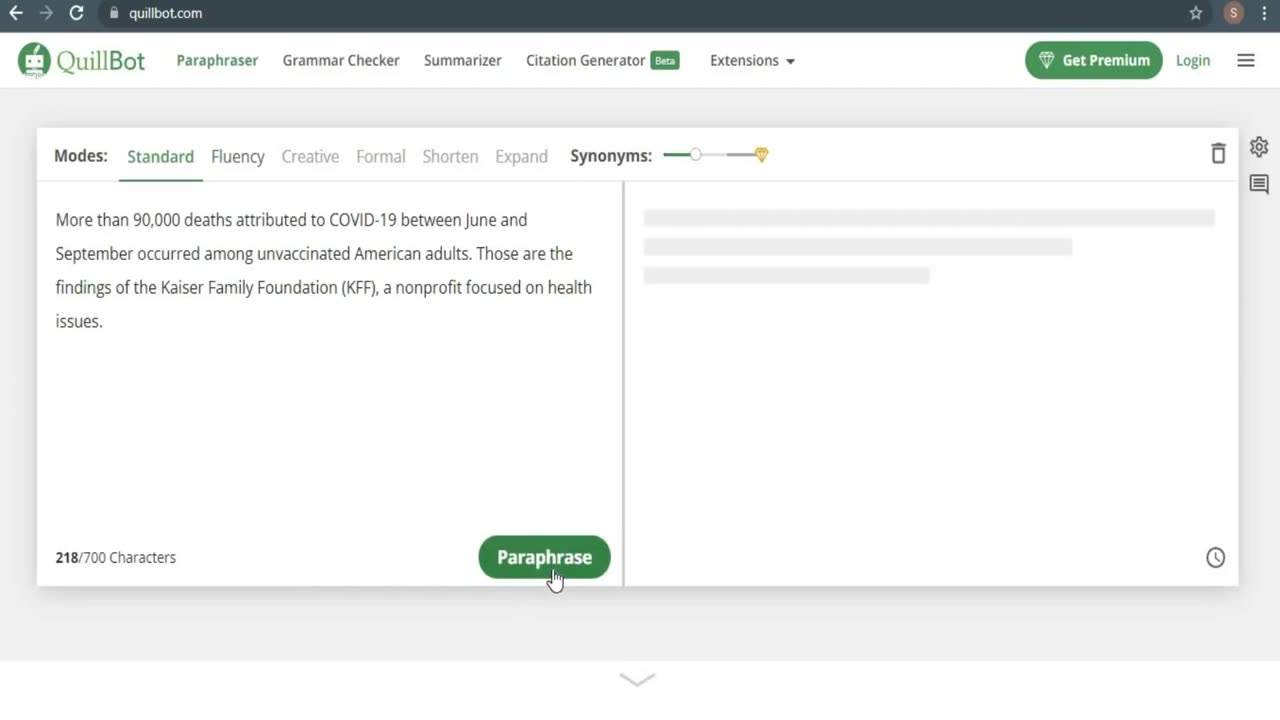This screenshot has width=1280, height=720.
Task: Open Grammar Checker page
Action: pos(341,60)
